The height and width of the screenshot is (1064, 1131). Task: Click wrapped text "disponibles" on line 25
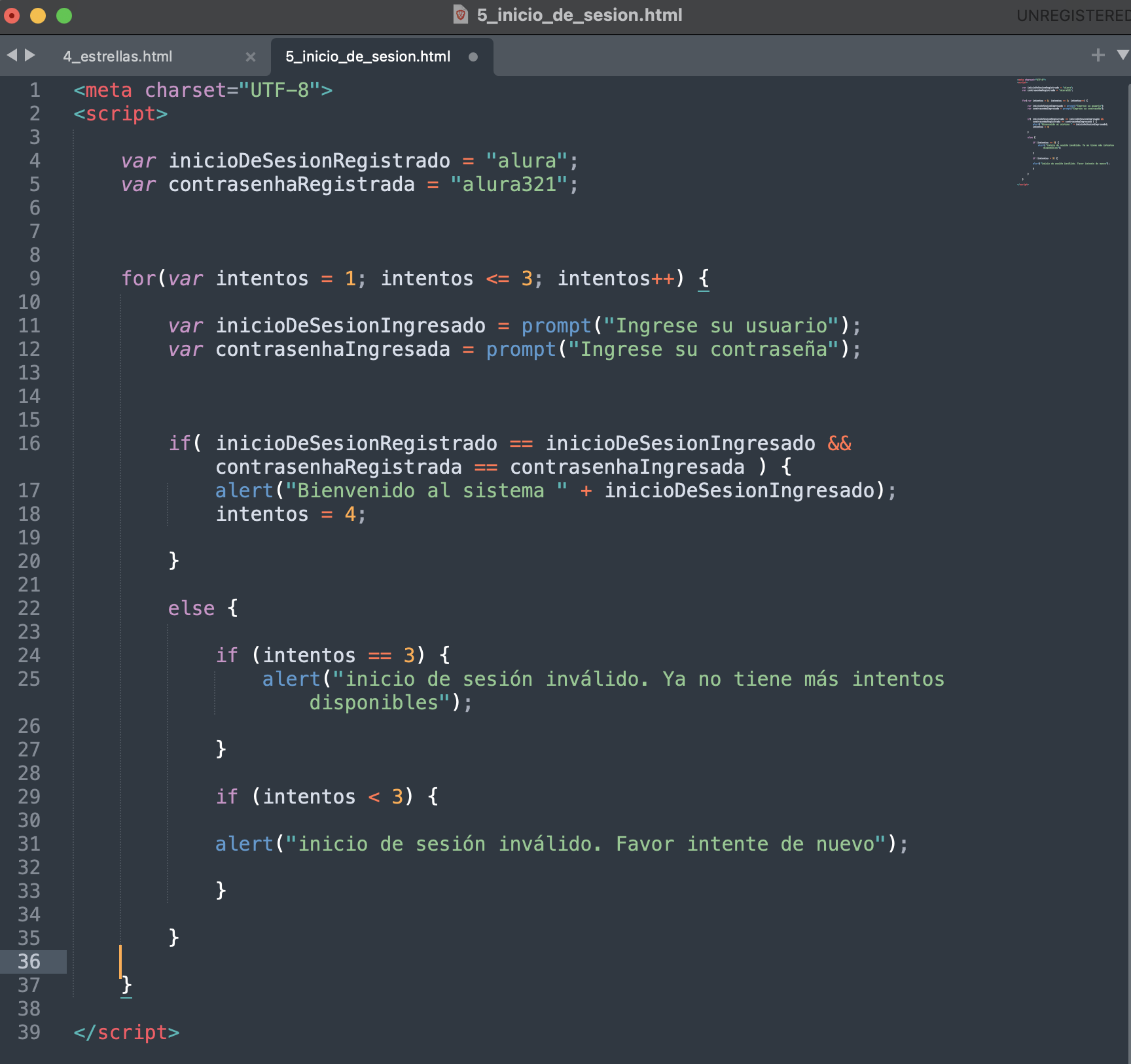tap(374, 703)
